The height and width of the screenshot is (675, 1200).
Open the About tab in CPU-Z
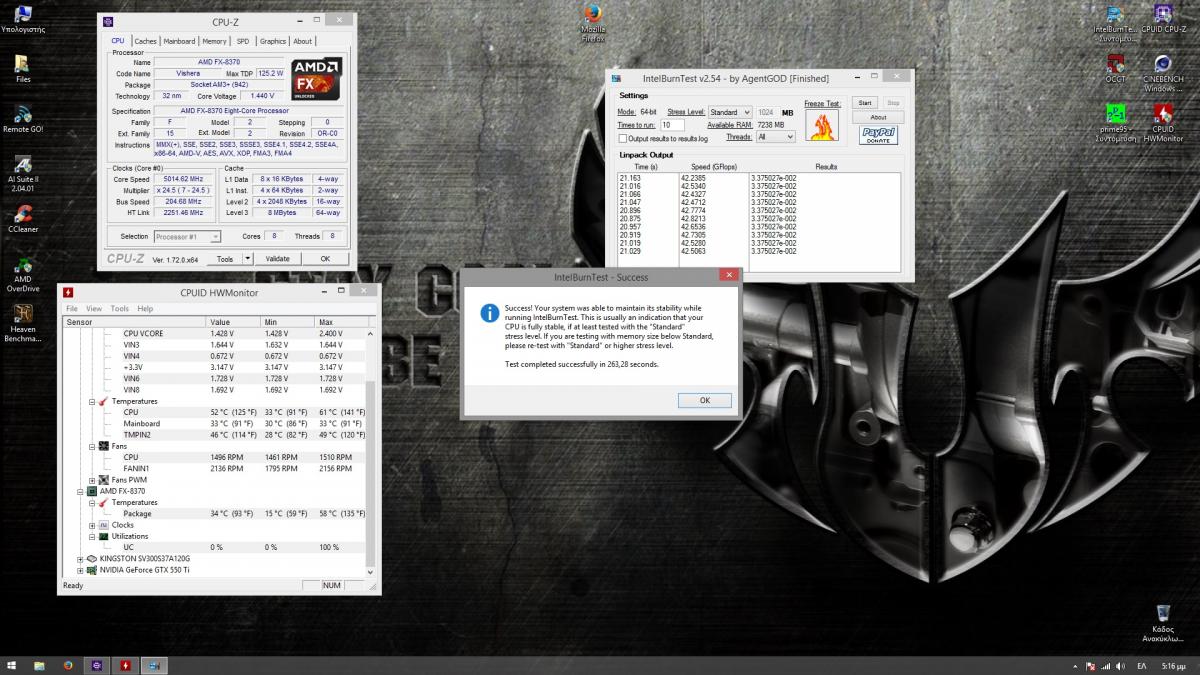coord(302,41)
